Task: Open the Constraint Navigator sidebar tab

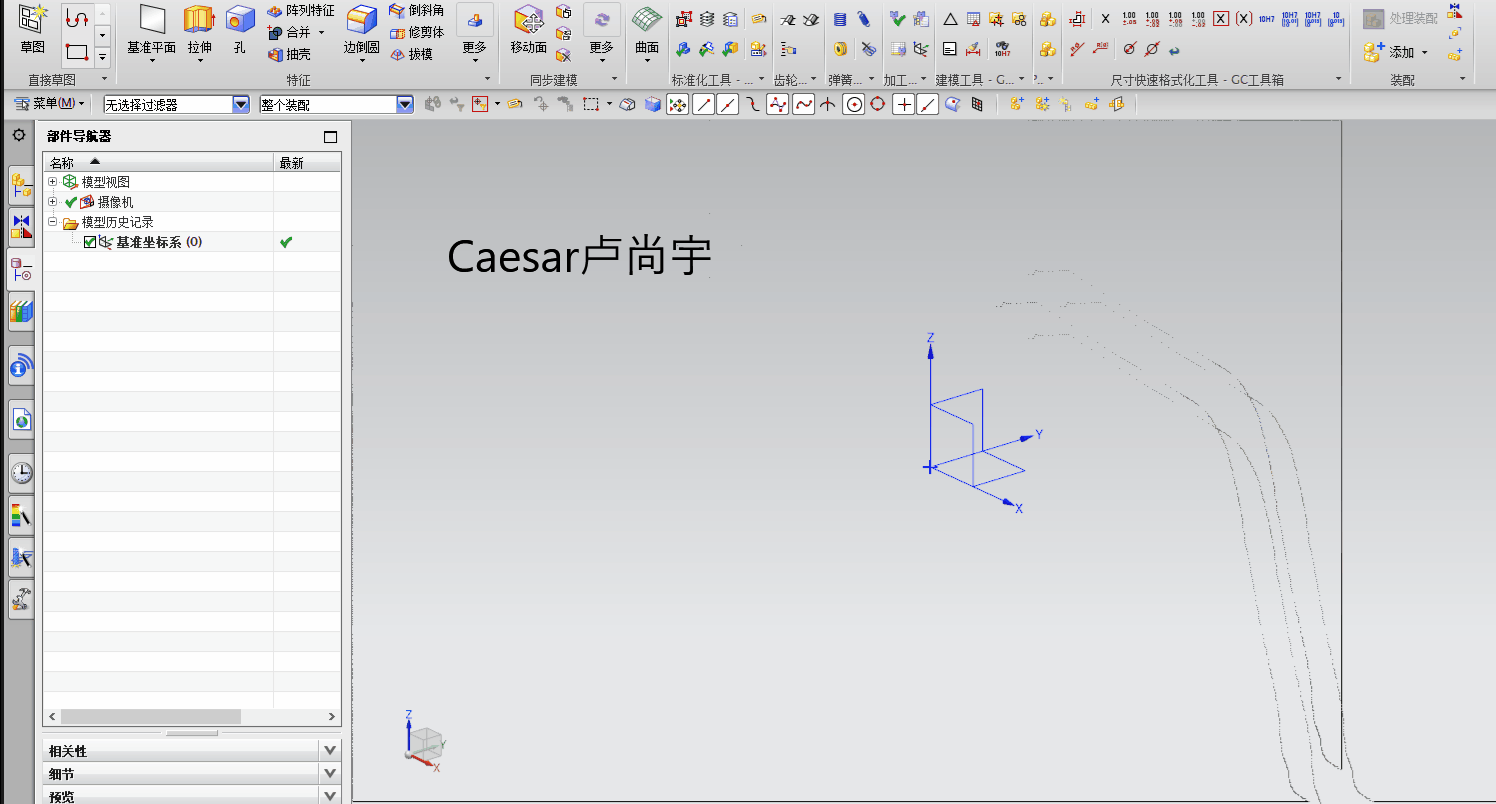Action: coord(21,225)
